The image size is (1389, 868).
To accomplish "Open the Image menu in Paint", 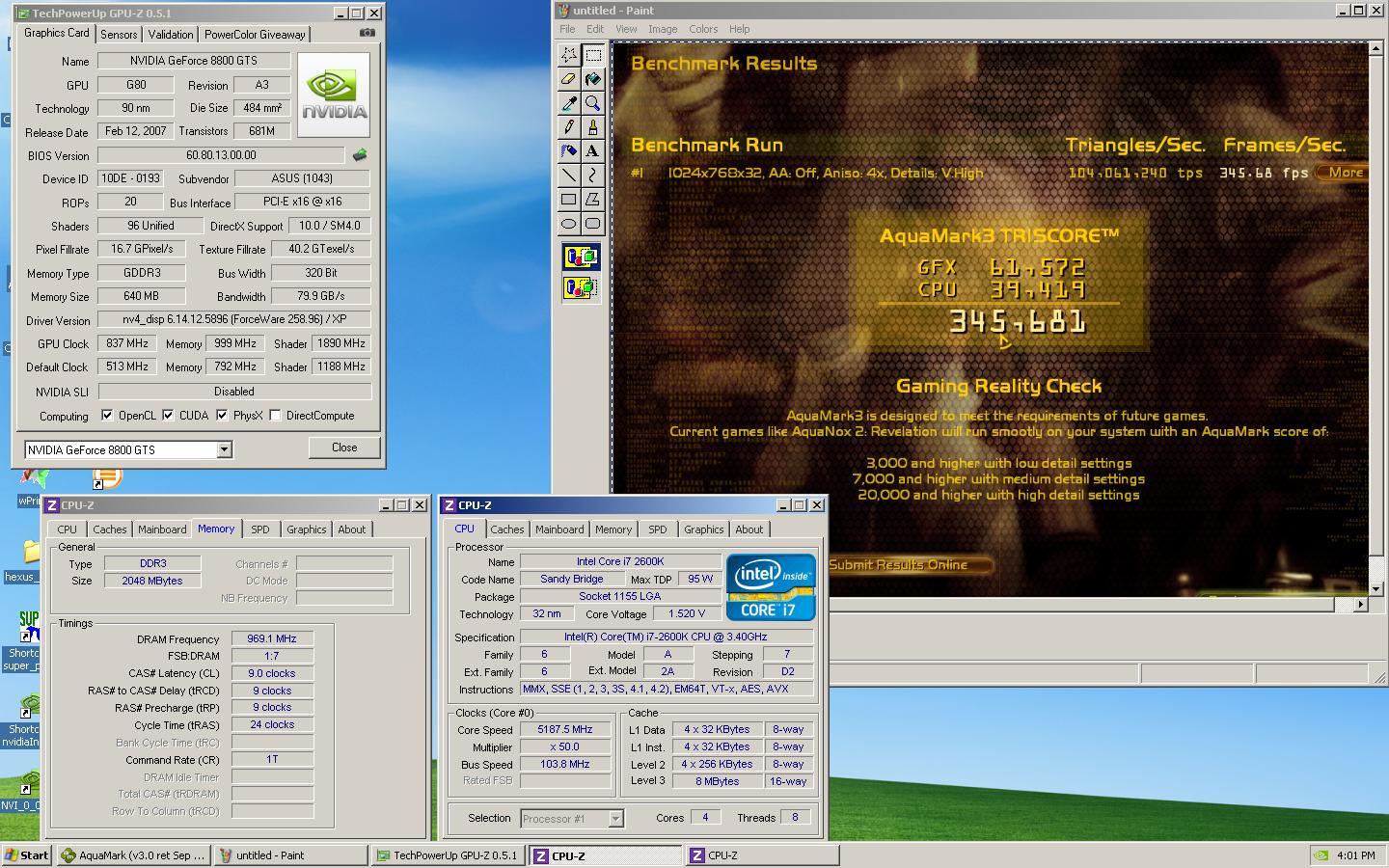I will point(663,29).
